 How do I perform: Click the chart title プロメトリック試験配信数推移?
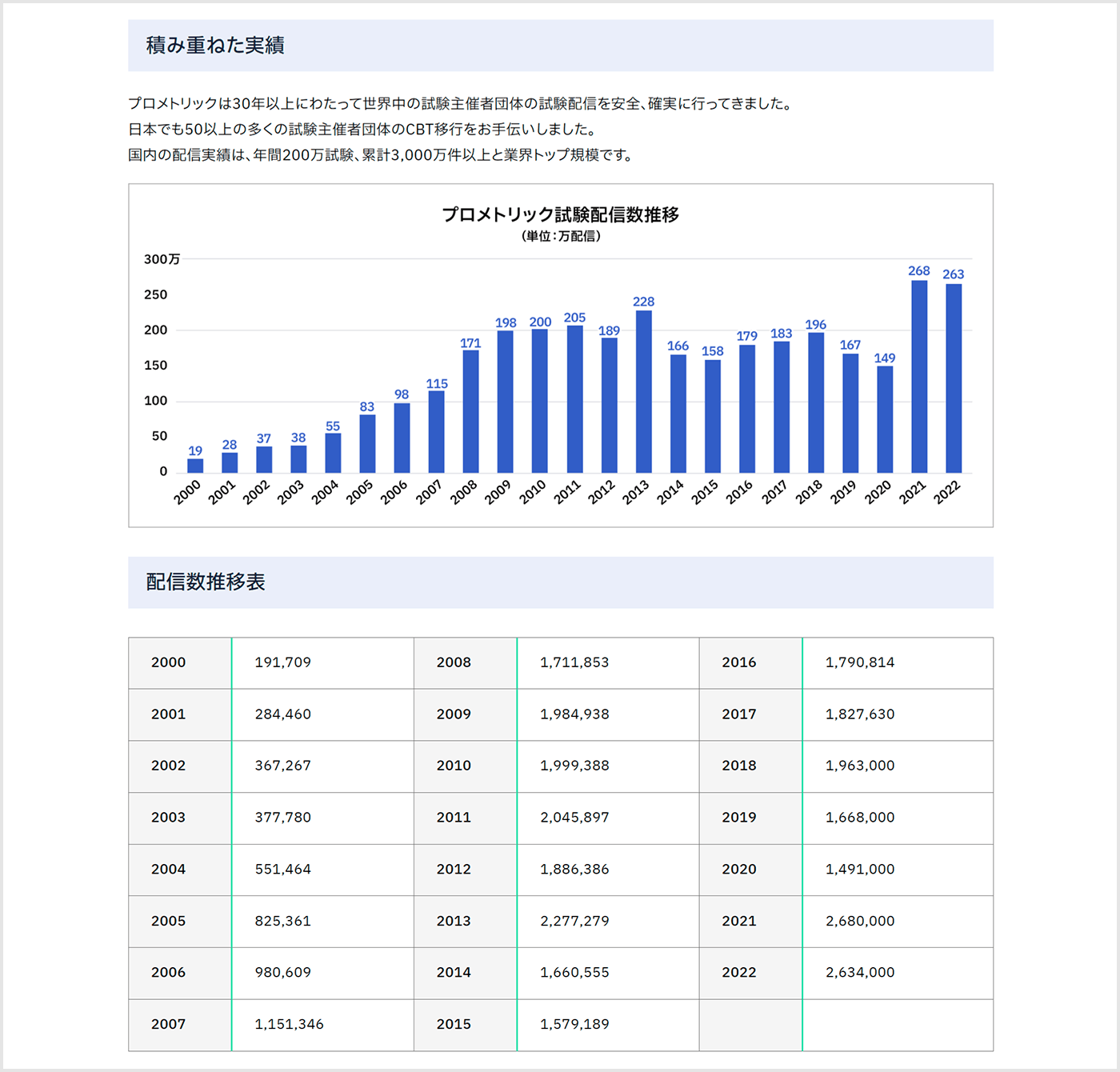[561, 214]
